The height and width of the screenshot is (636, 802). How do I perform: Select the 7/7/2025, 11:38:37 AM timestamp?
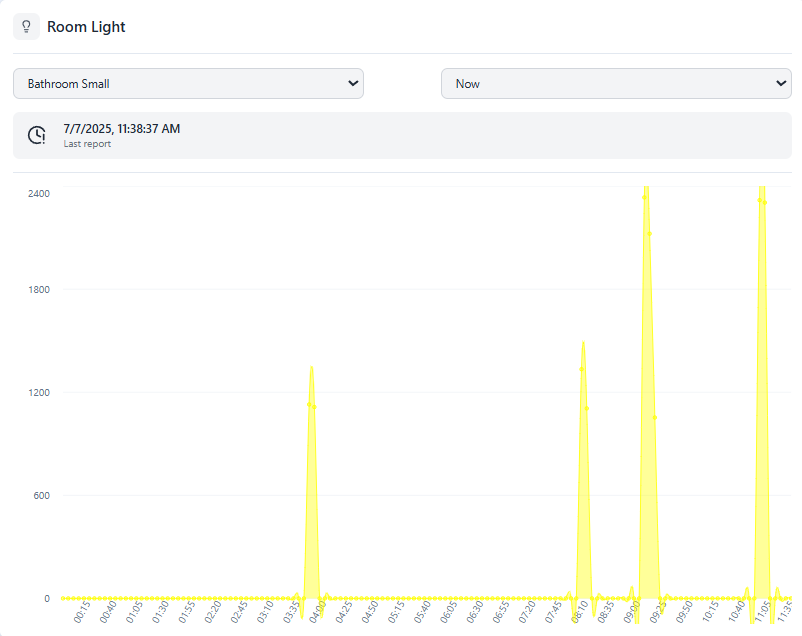point(121,128)
